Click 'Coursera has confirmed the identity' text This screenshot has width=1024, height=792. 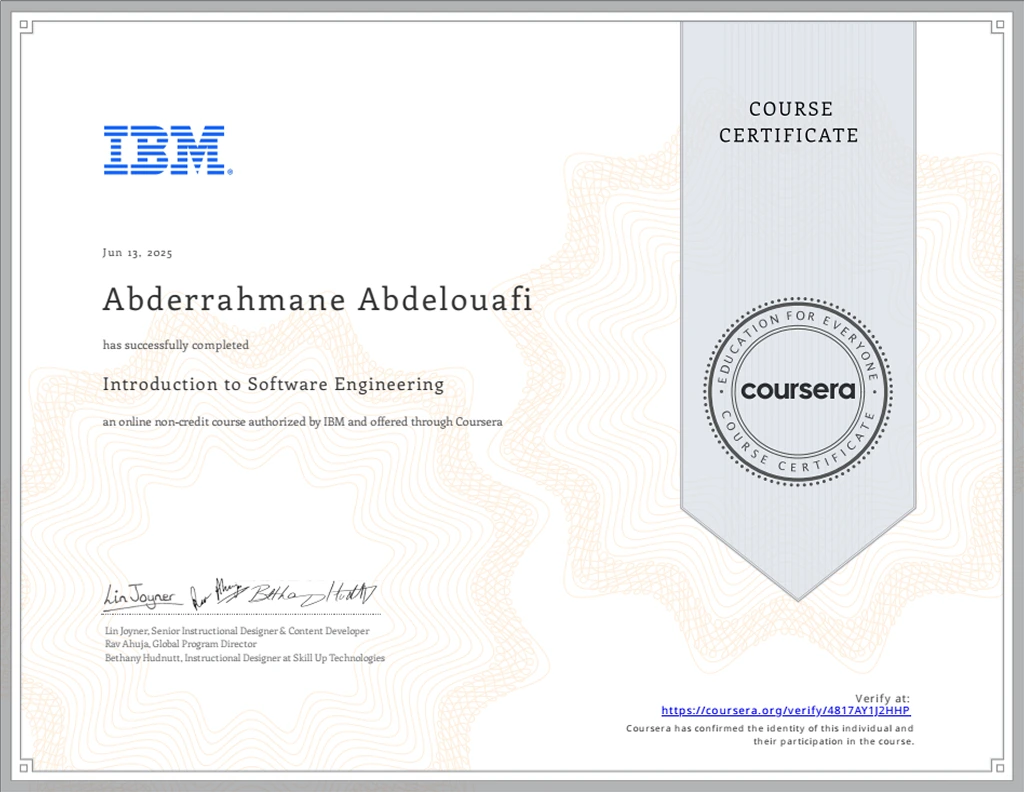point(770,735)
